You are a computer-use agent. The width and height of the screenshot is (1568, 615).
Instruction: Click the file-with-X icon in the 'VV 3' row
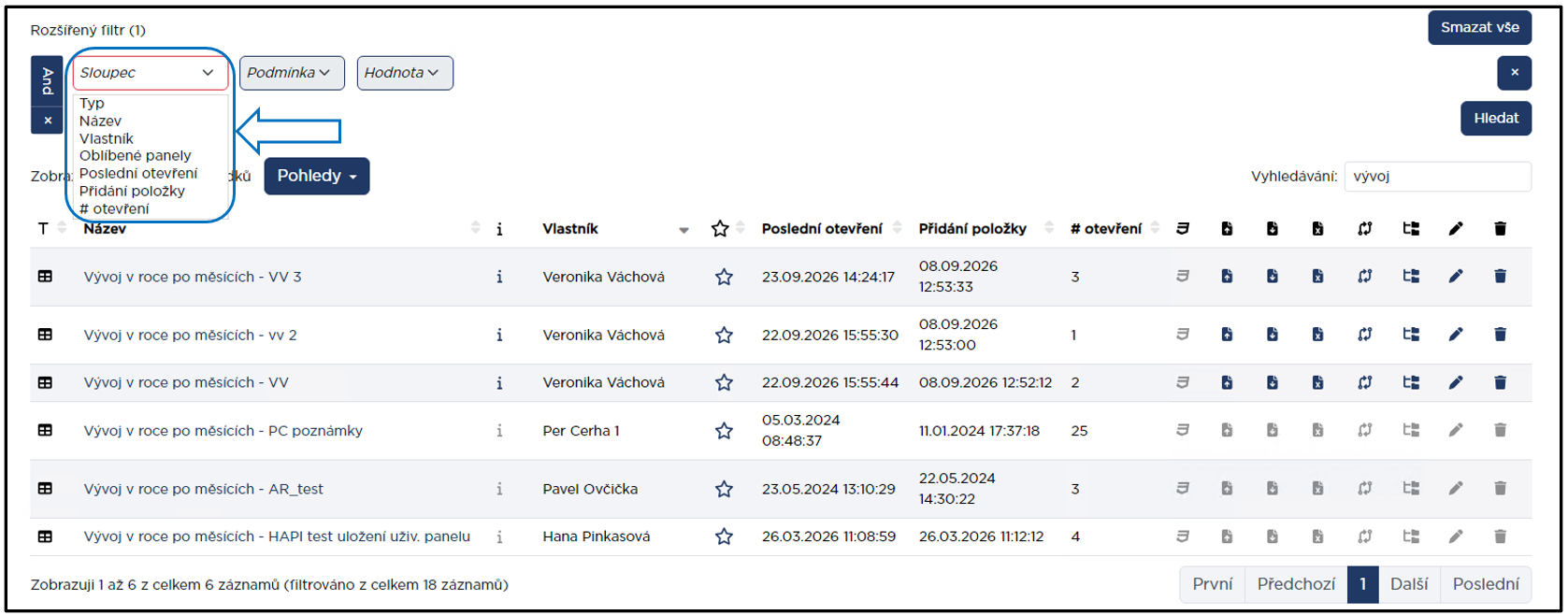[x=1317, y=276]
